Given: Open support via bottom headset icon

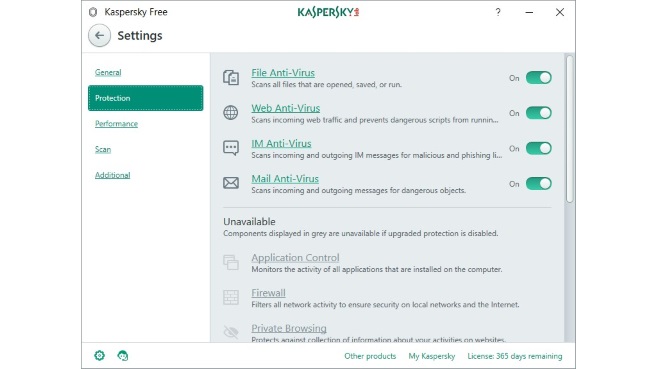Looking at the screenshot, I should click(x=122, y=356).
